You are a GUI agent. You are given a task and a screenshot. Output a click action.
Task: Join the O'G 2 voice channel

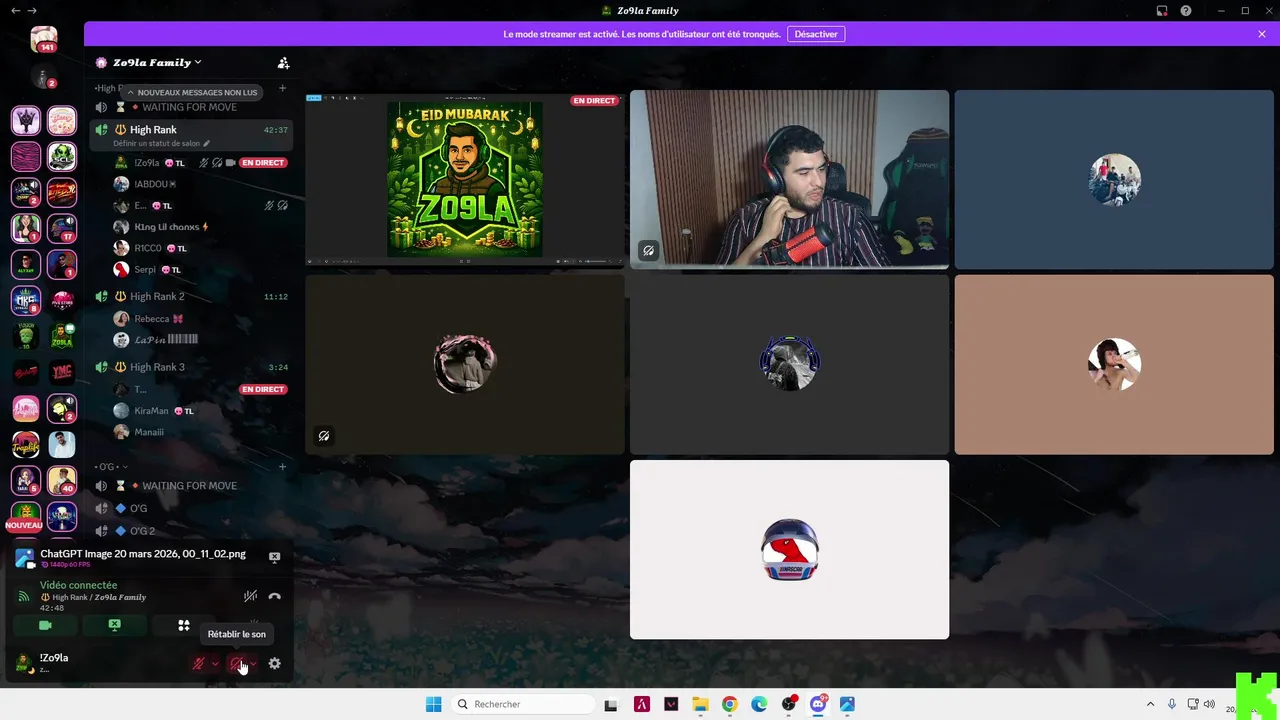pyautogui.click(x=189, y=531)
